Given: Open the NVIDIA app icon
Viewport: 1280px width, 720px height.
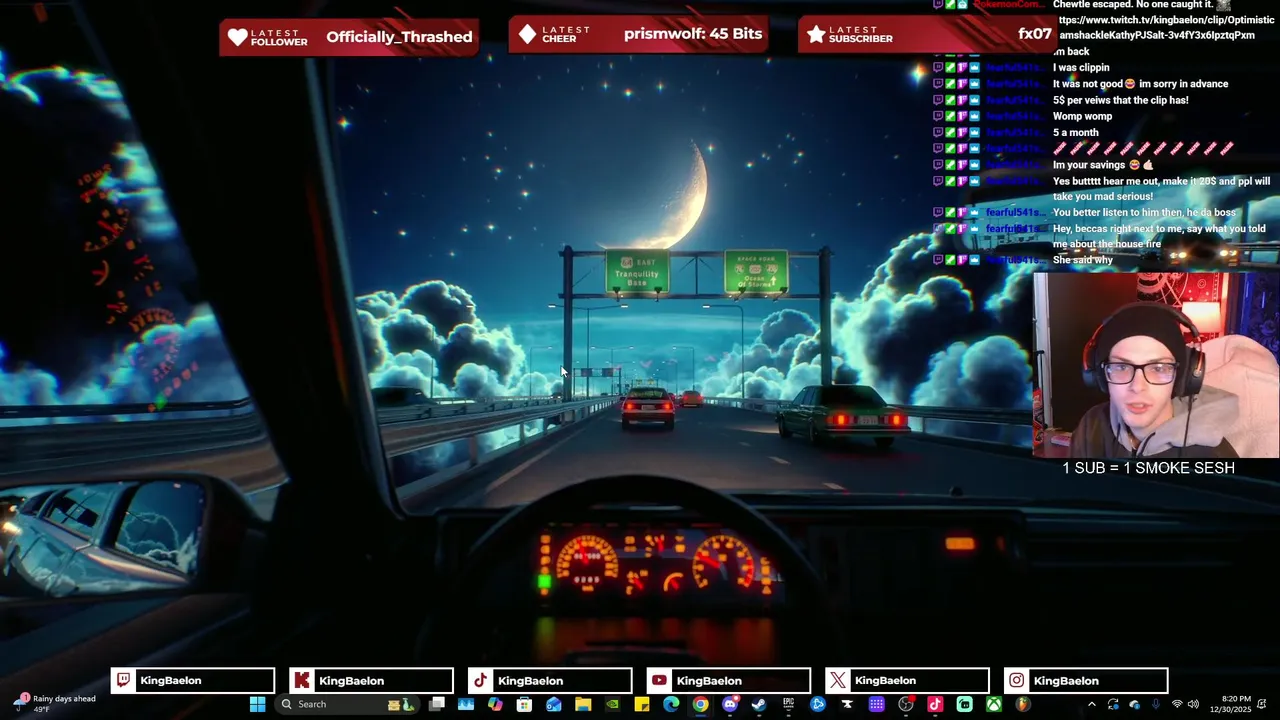Looking at the screenshot, I should click(x=612, y=704).
